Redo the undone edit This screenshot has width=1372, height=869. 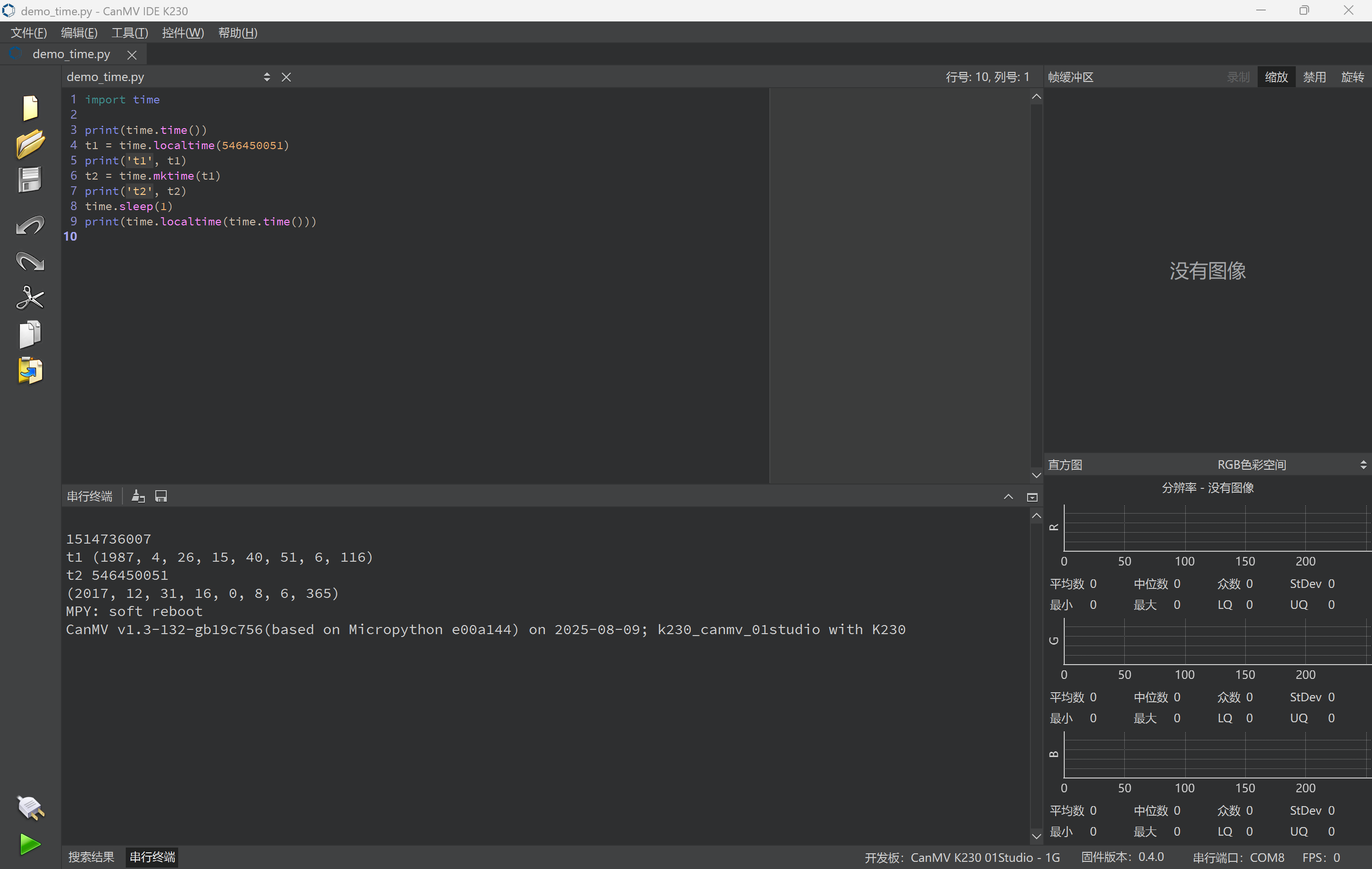[x=30, y=262]
